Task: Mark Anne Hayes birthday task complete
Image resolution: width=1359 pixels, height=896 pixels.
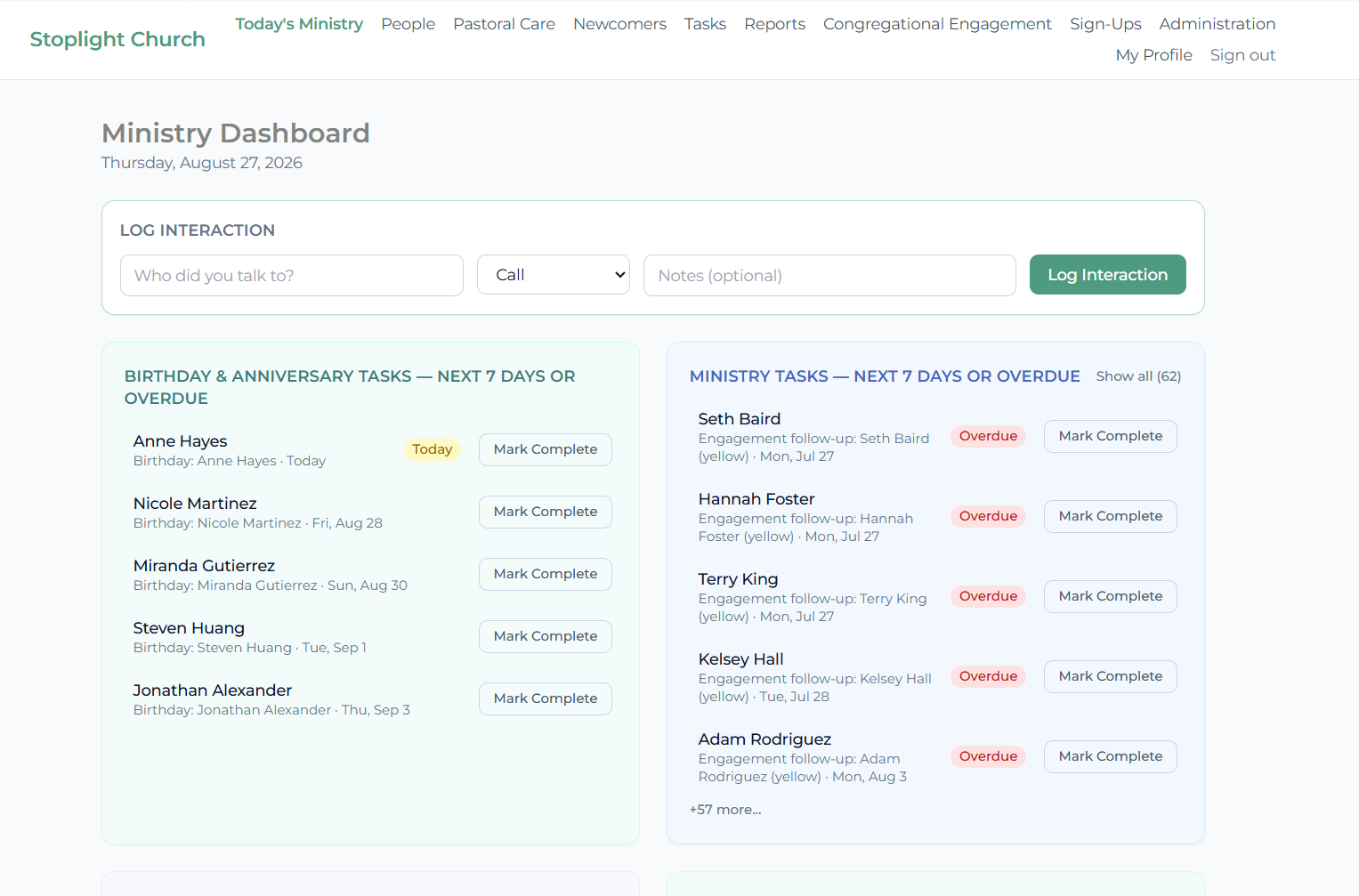Action: pyautogui.click(x=546, y=449)
